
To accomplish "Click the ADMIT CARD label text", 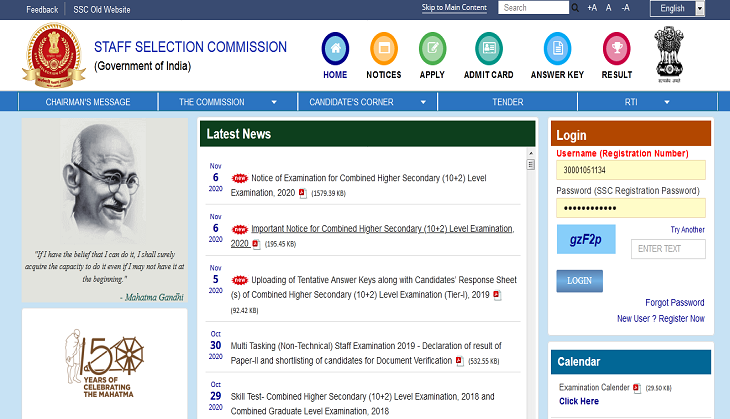I will coord(488,74).
